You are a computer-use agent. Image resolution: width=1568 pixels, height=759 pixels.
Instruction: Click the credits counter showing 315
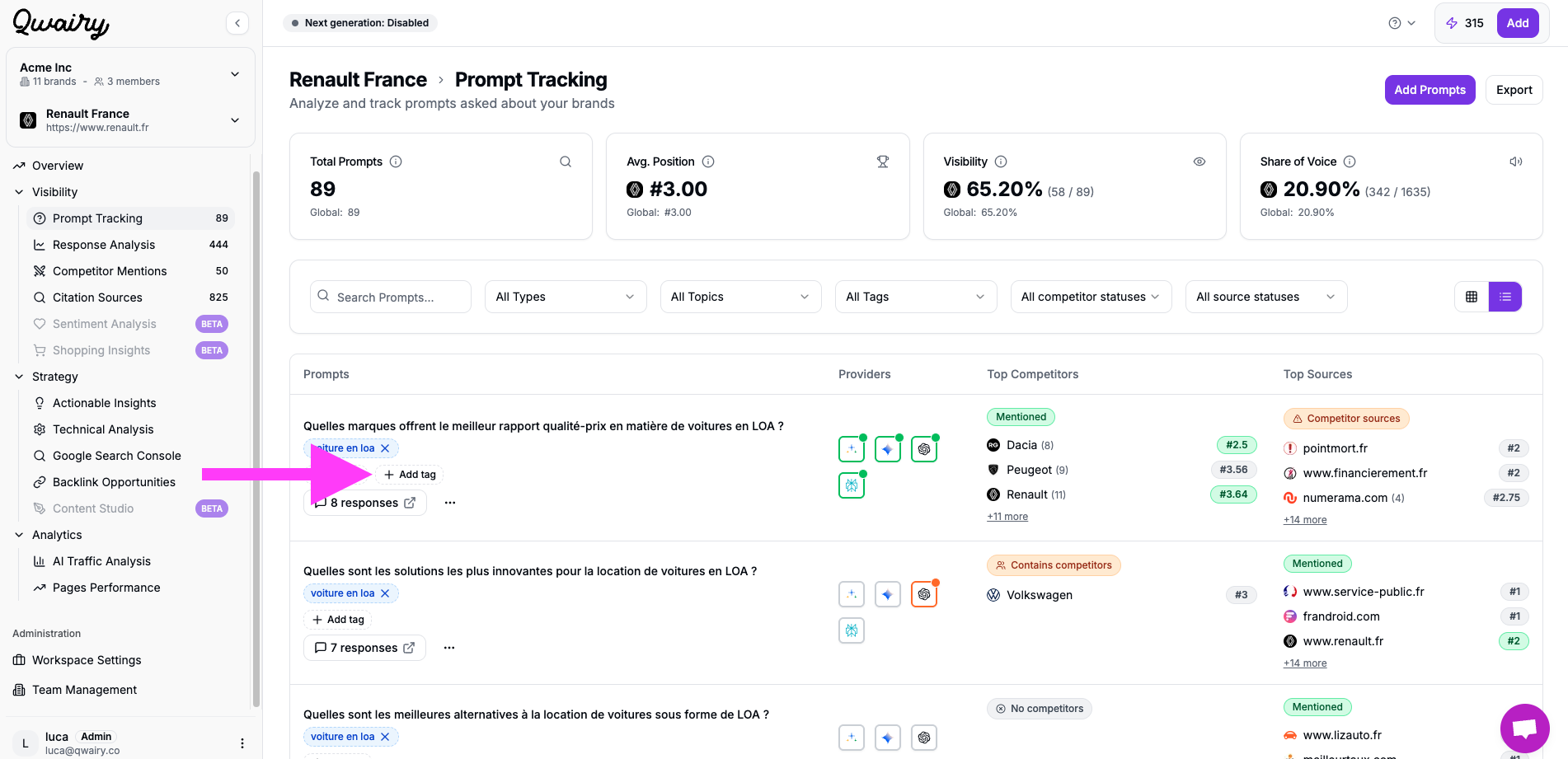[1465, 23]
